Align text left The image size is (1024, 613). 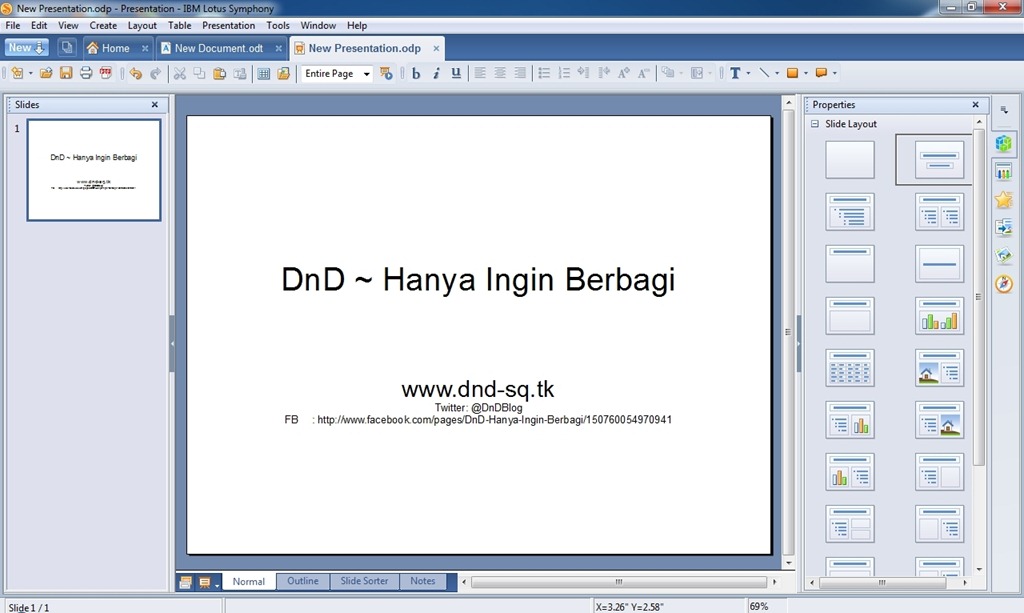480,73
